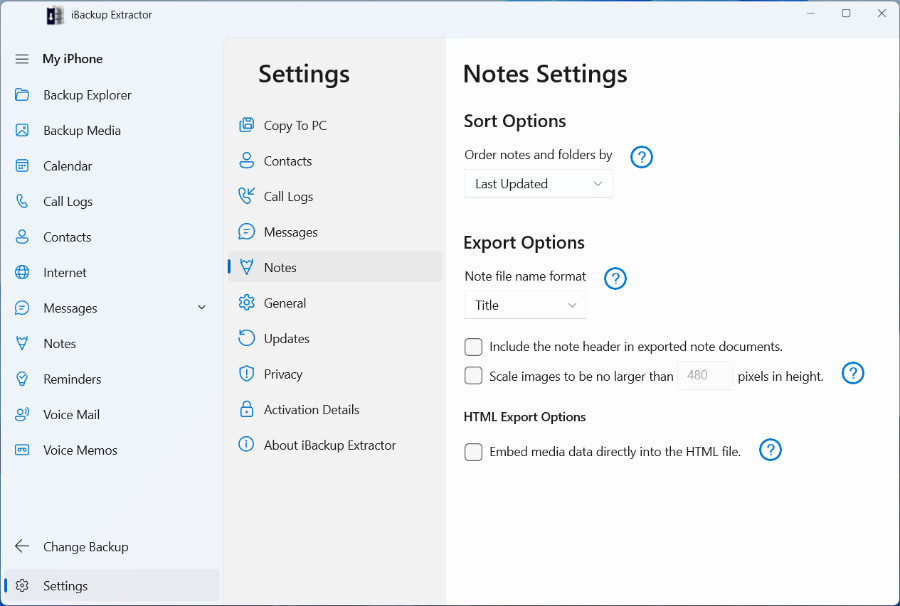Open help for Embed media data option
Screen dimensions: 900x606
click(770, 450)
